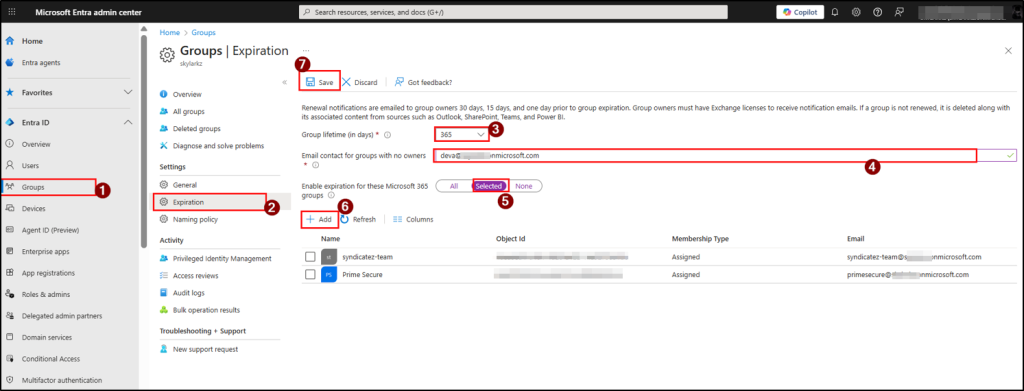Open Enterprise apps in sidebar
This screenshot has width=1024, height=391.
click(45, 252)
